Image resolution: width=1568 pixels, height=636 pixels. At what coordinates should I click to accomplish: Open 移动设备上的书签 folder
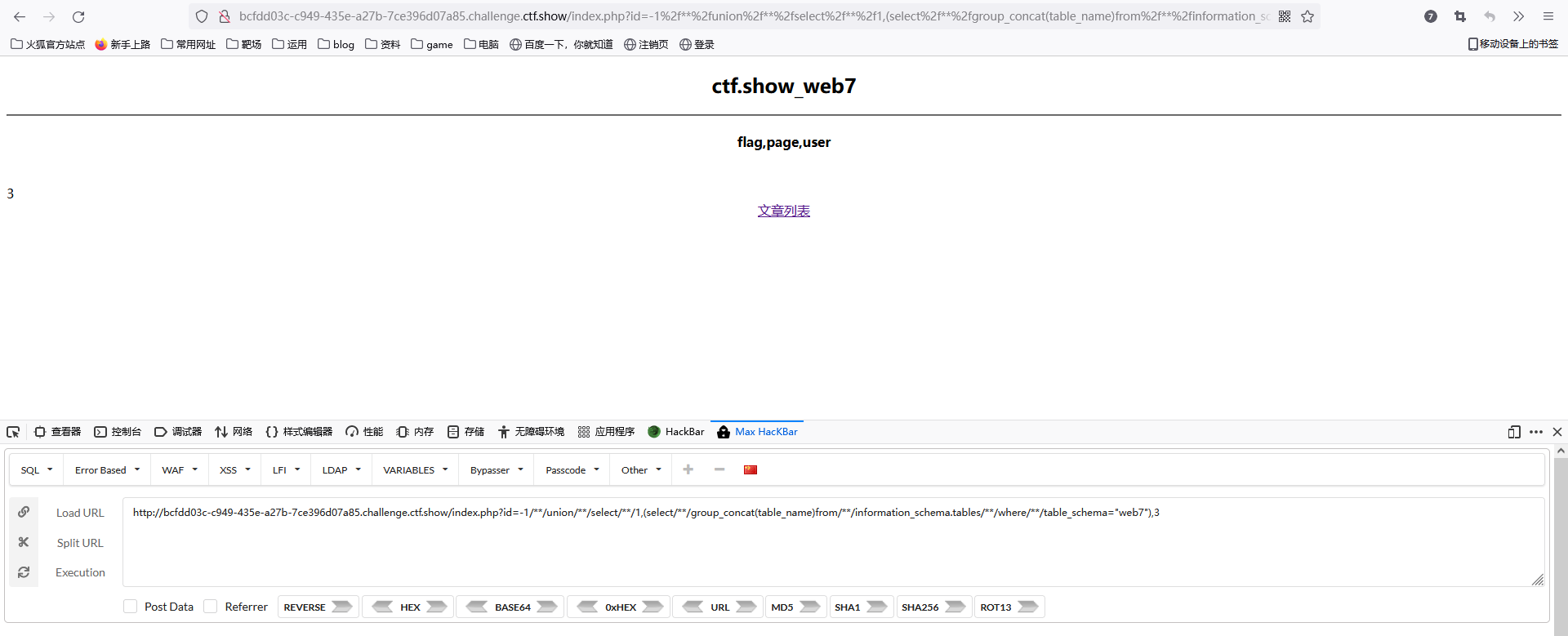[x=1512, y=44]
